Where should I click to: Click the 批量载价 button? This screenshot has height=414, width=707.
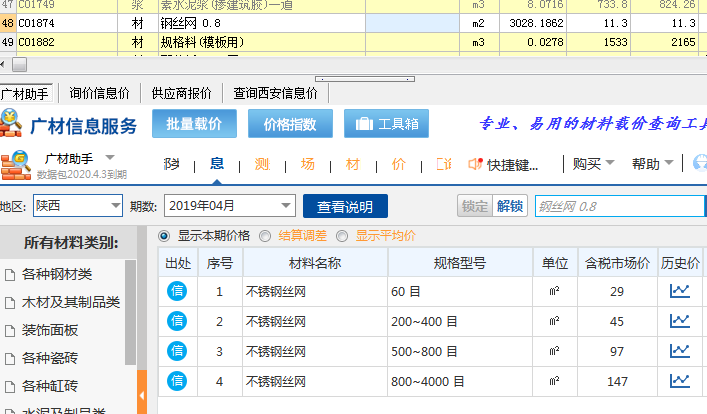[194, 124]
